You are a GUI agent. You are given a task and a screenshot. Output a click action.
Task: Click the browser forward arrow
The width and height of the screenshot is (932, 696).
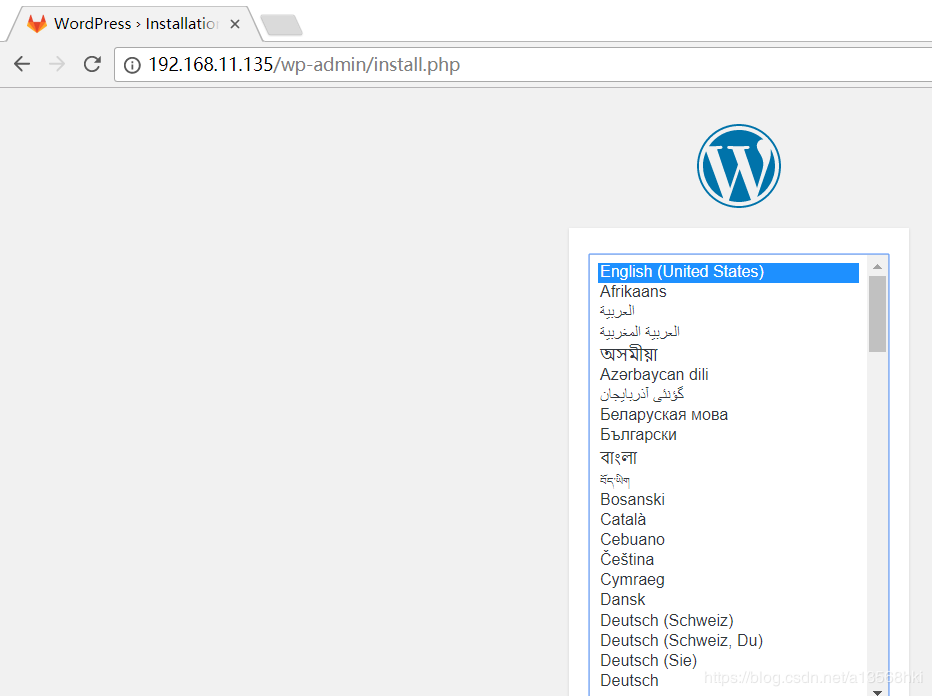tap(57, 64)
